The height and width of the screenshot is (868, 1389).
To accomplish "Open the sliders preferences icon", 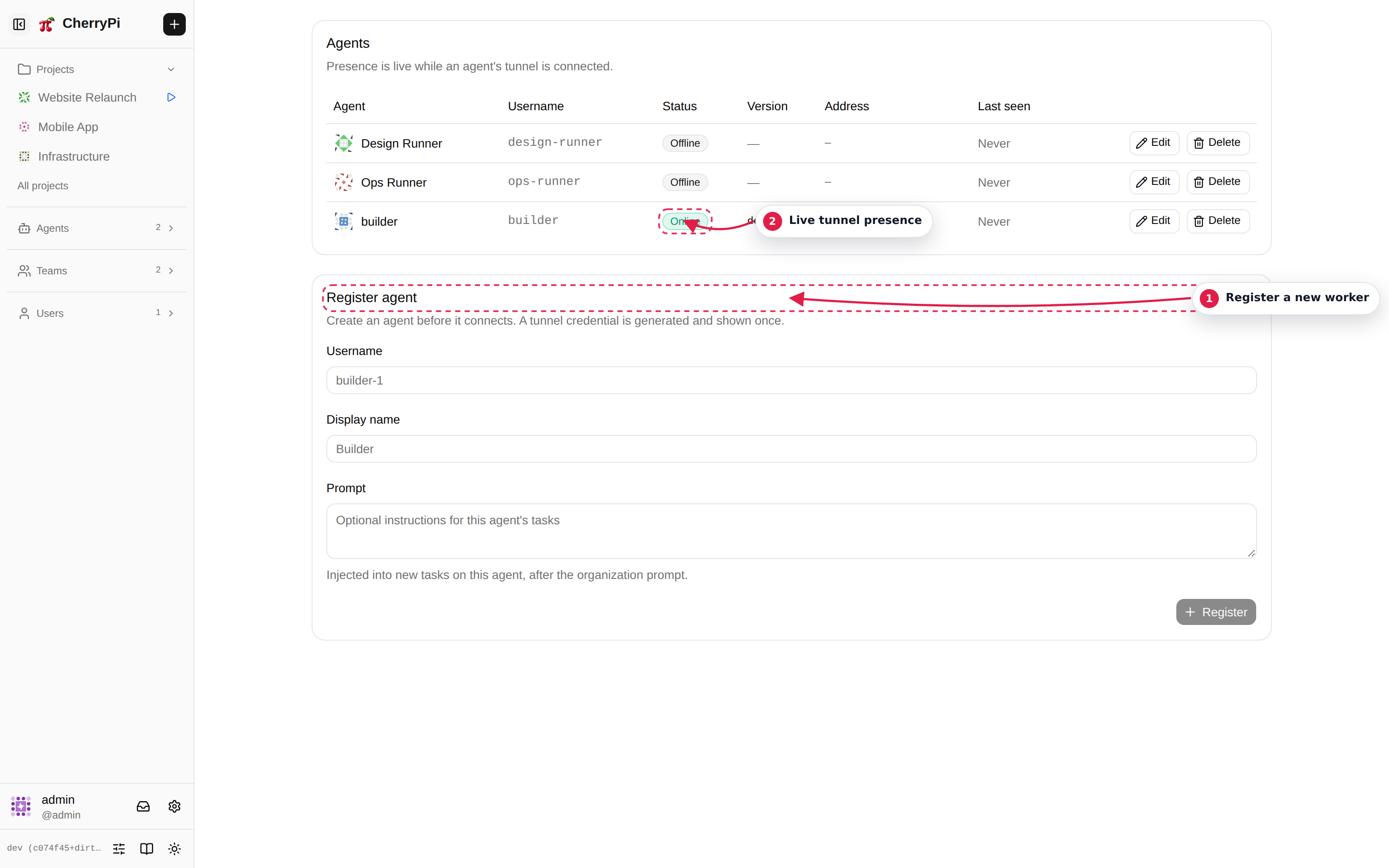I will (119, 848).
